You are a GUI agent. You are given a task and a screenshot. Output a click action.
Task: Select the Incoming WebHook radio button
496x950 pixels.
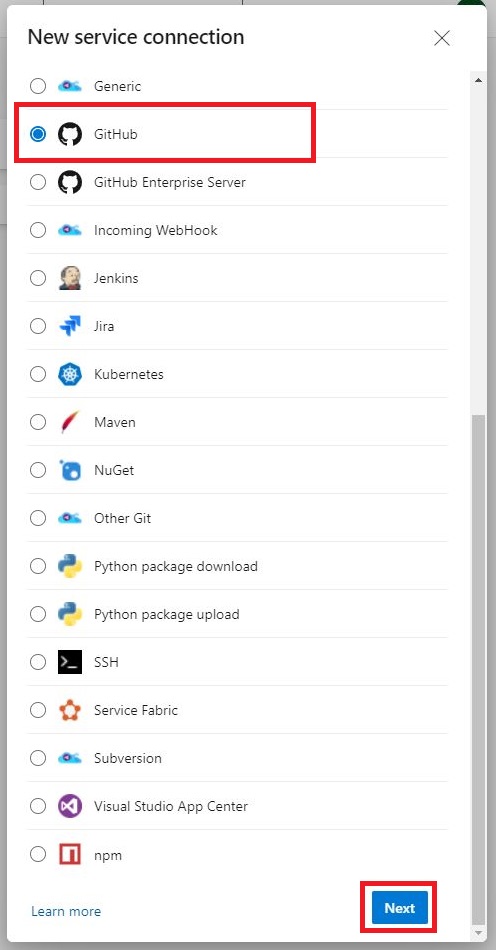38,230
